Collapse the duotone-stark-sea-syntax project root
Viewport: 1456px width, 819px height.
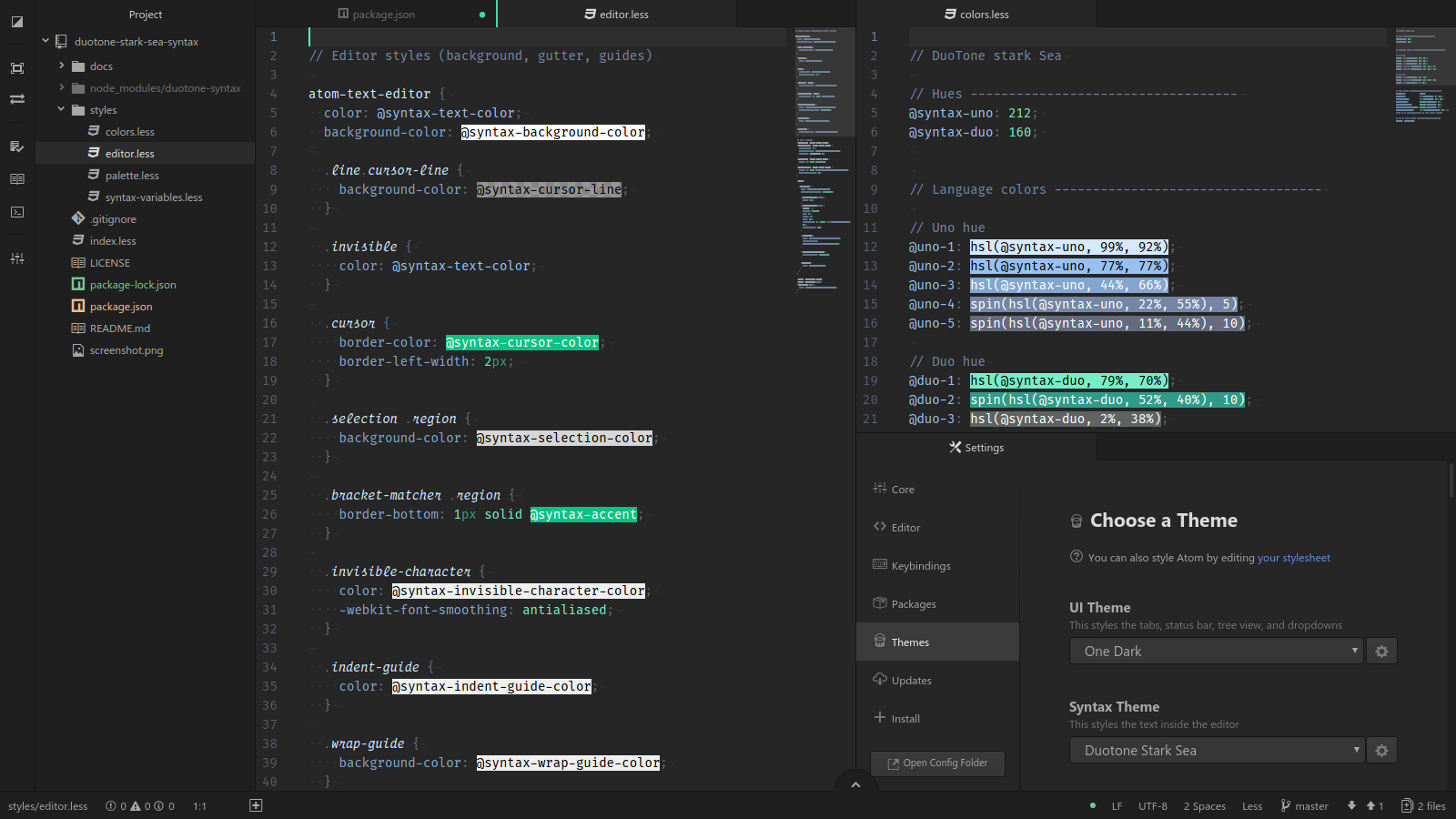tap(45, 41)
